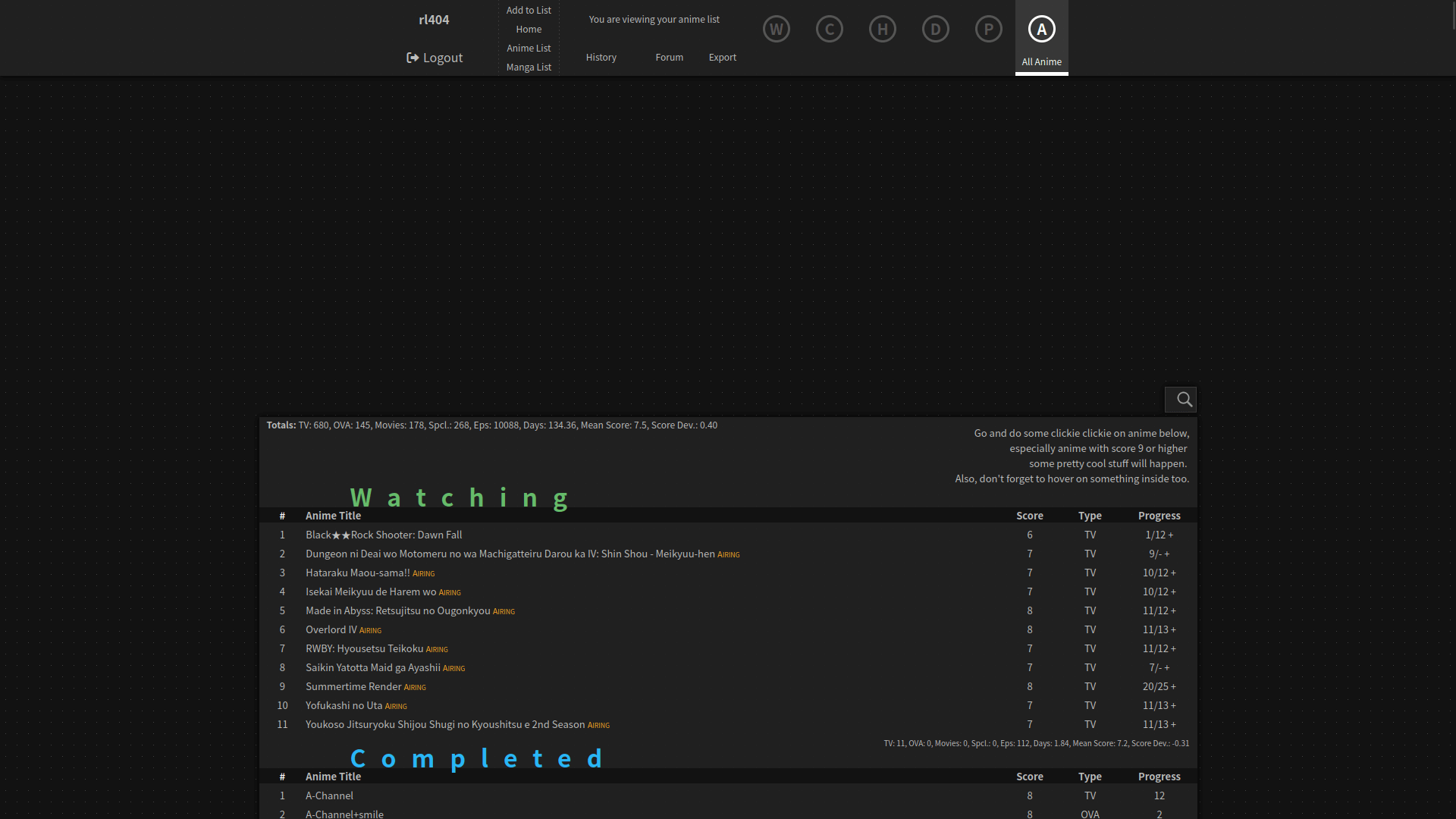Click the rl404 username link
Image resolution: width=1456 pixels, height=819 pixels.
[434, 20]
